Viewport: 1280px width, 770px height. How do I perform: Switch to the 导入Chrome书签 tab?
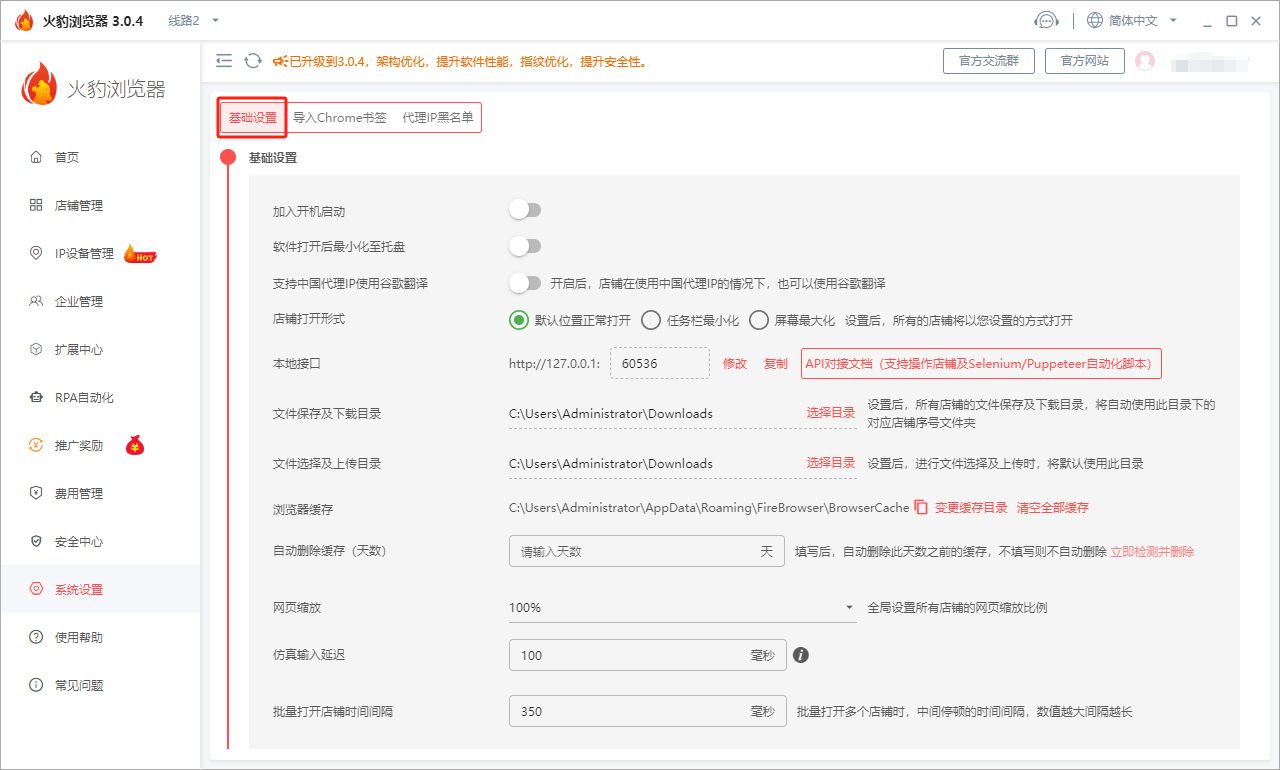click(x=340, y=117)
